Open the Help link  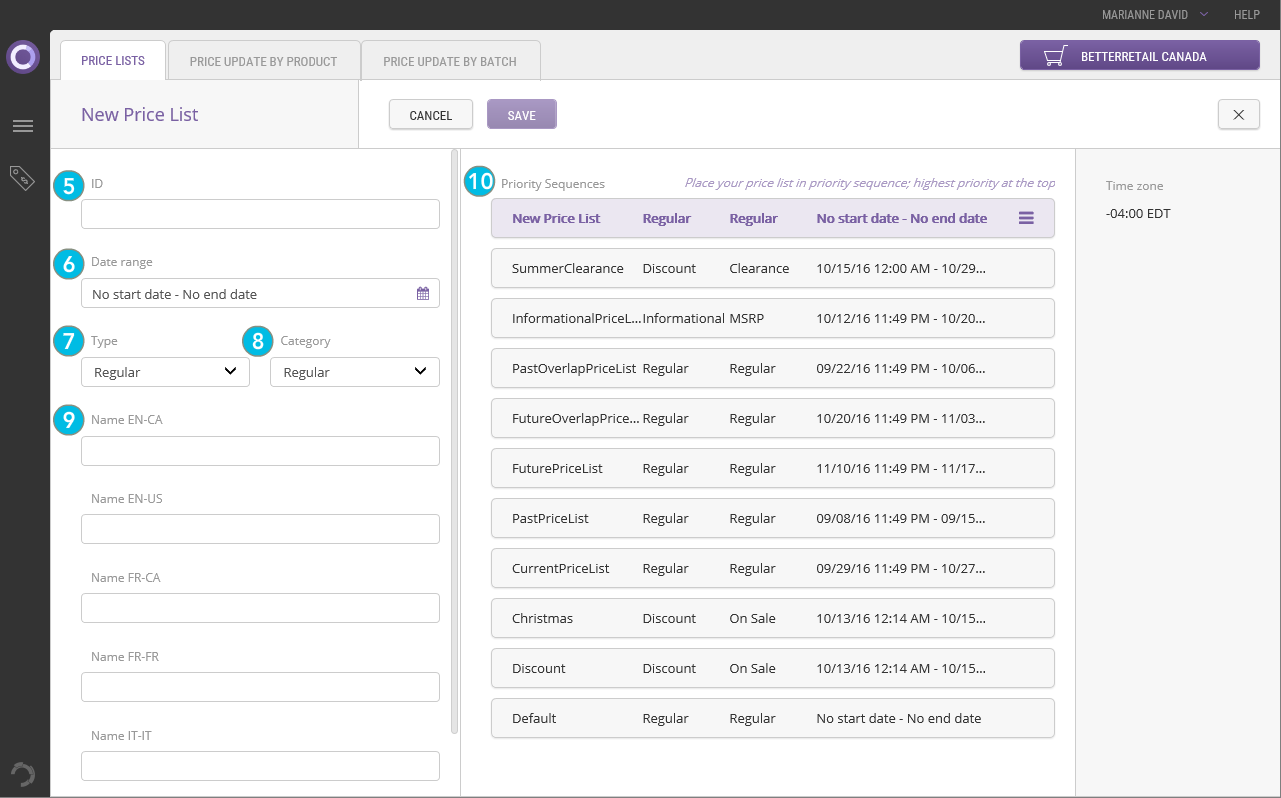[x=1246, y=14]
